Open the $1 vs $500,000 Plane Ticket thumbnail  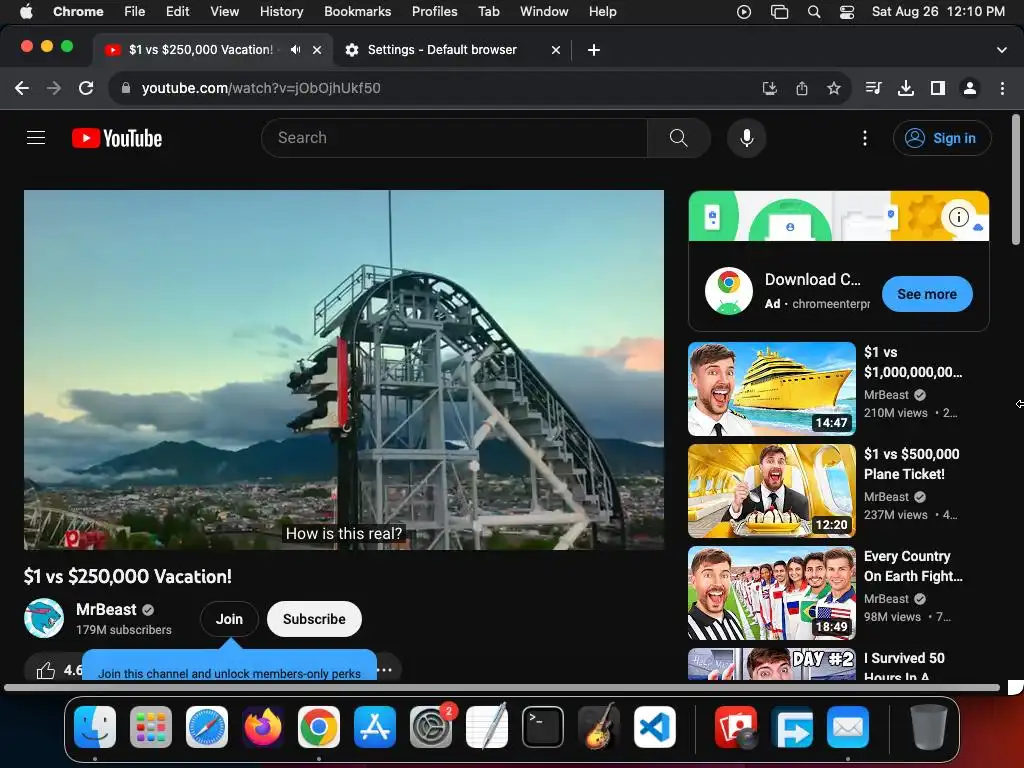coord(772,491)
